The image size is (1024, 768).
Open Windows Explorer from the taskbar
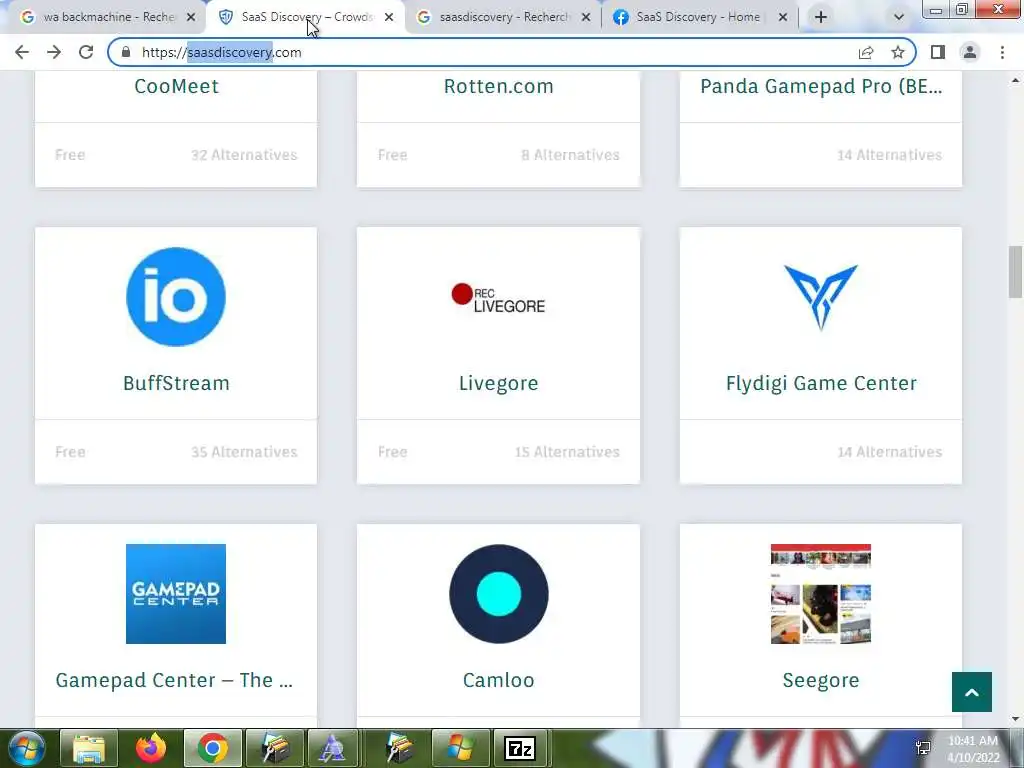(89, 748)
